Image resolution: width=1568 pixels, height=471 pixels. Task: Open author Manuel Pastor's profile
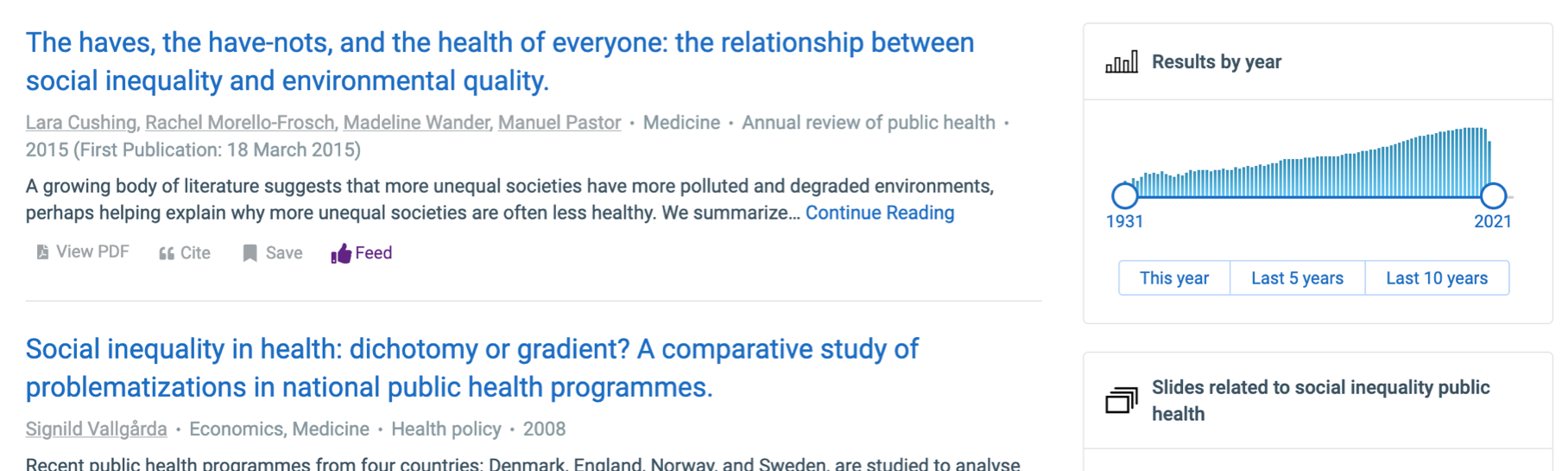coord(559,123)
